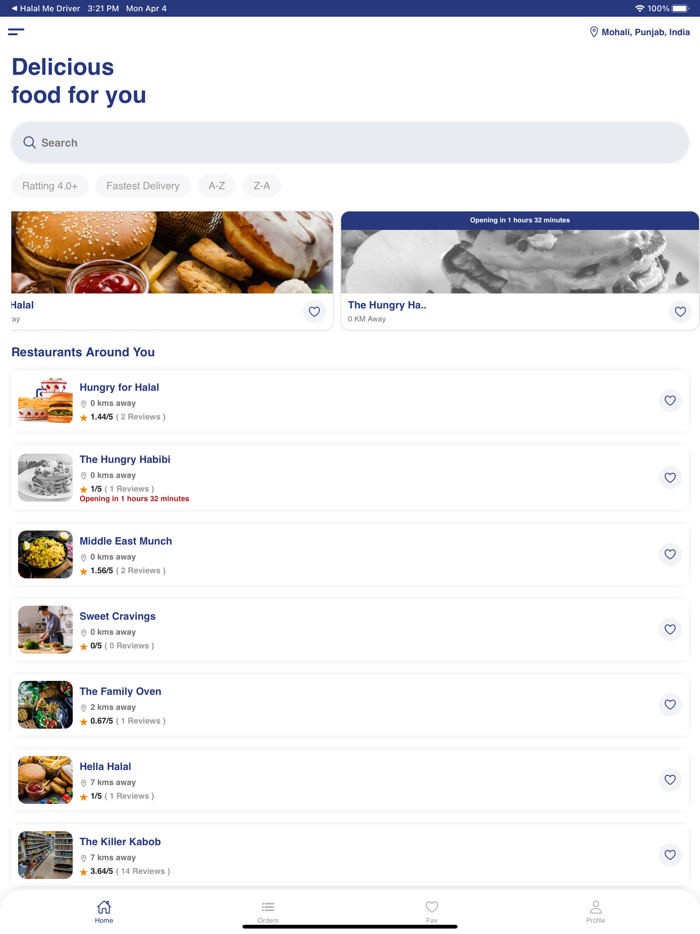Favorite Hungry for Halal with heart icon
Viewport: 700px width, 934px height.
click(670, 400)
